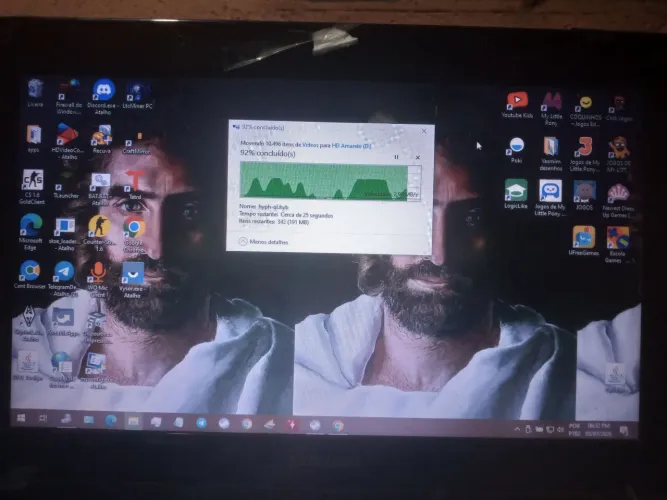Open Task View on the taskbar
Screen dimensions: 667x500
(43, 419)
